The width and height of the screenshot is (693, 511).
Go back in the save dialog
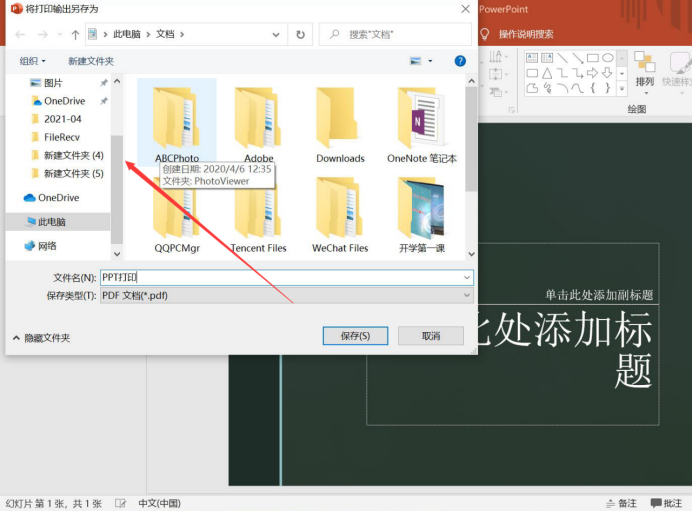click(20, 34)
